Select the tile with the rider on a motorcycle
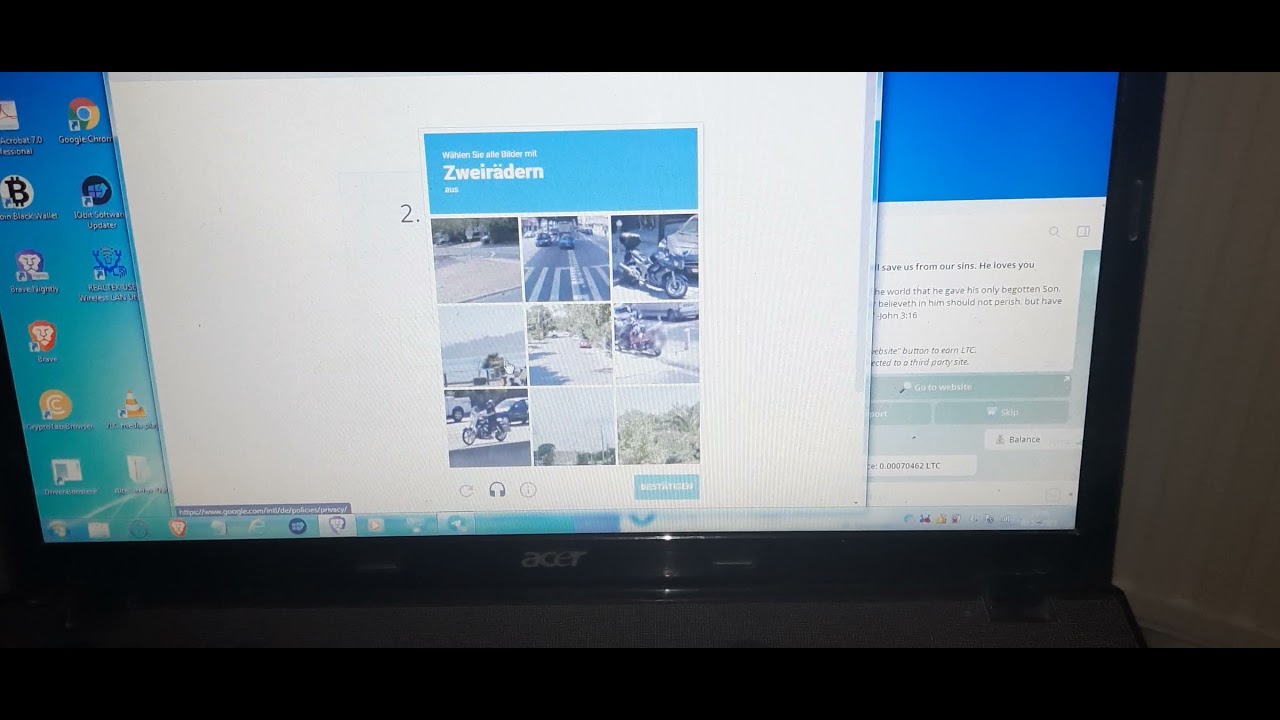This screenshot has height=720, width=1280. [488, 428]
